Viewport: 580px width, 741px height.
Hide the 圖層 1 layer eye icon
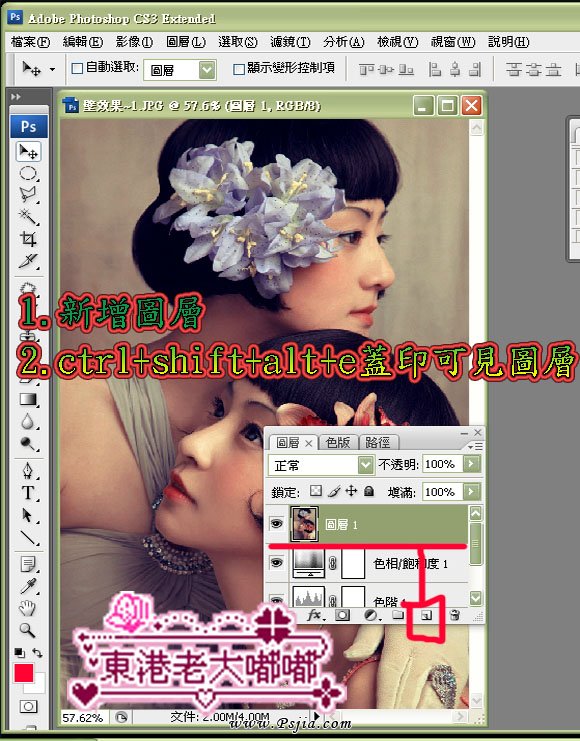pos(276,523)
